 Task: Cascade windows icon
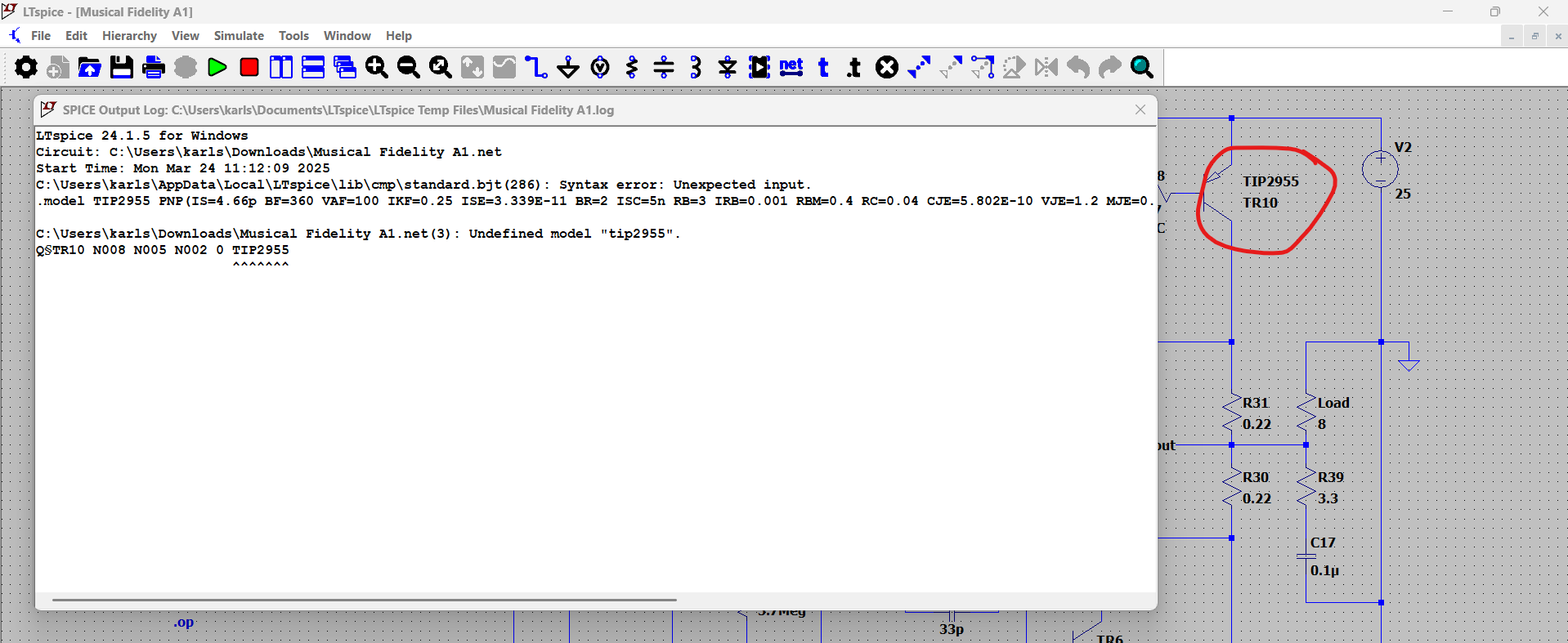[x=345, y=67]
